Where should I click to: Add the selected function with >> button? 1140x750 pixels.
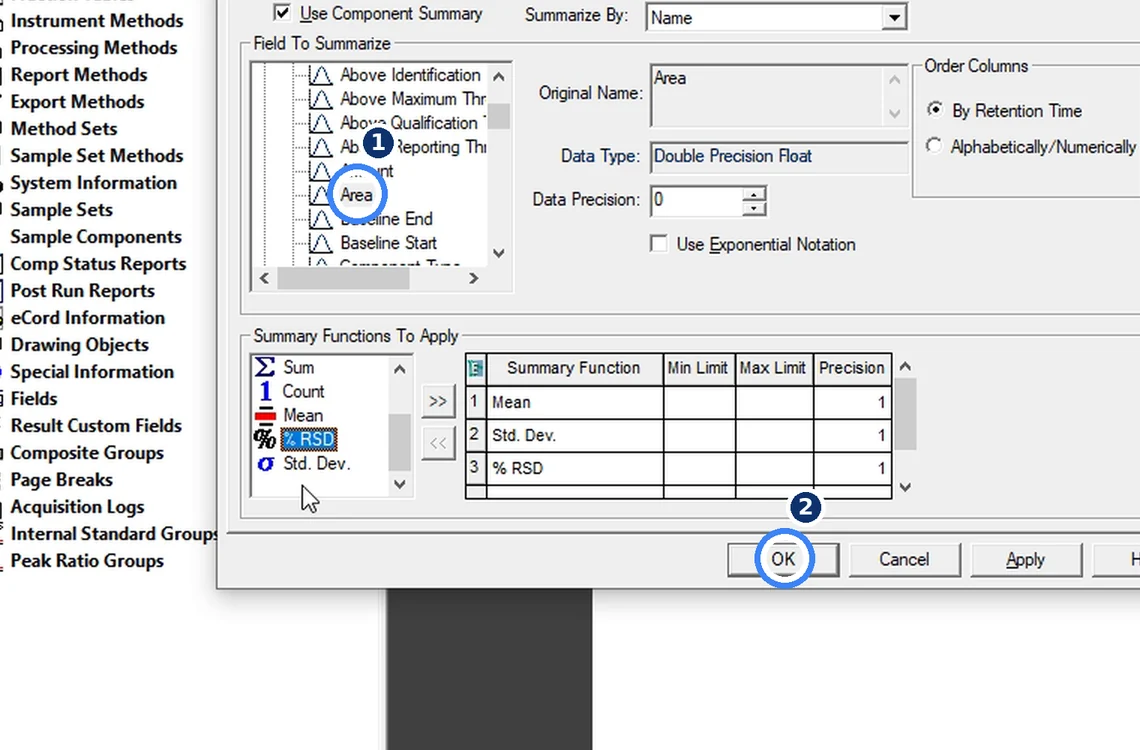tap(438, 401)
